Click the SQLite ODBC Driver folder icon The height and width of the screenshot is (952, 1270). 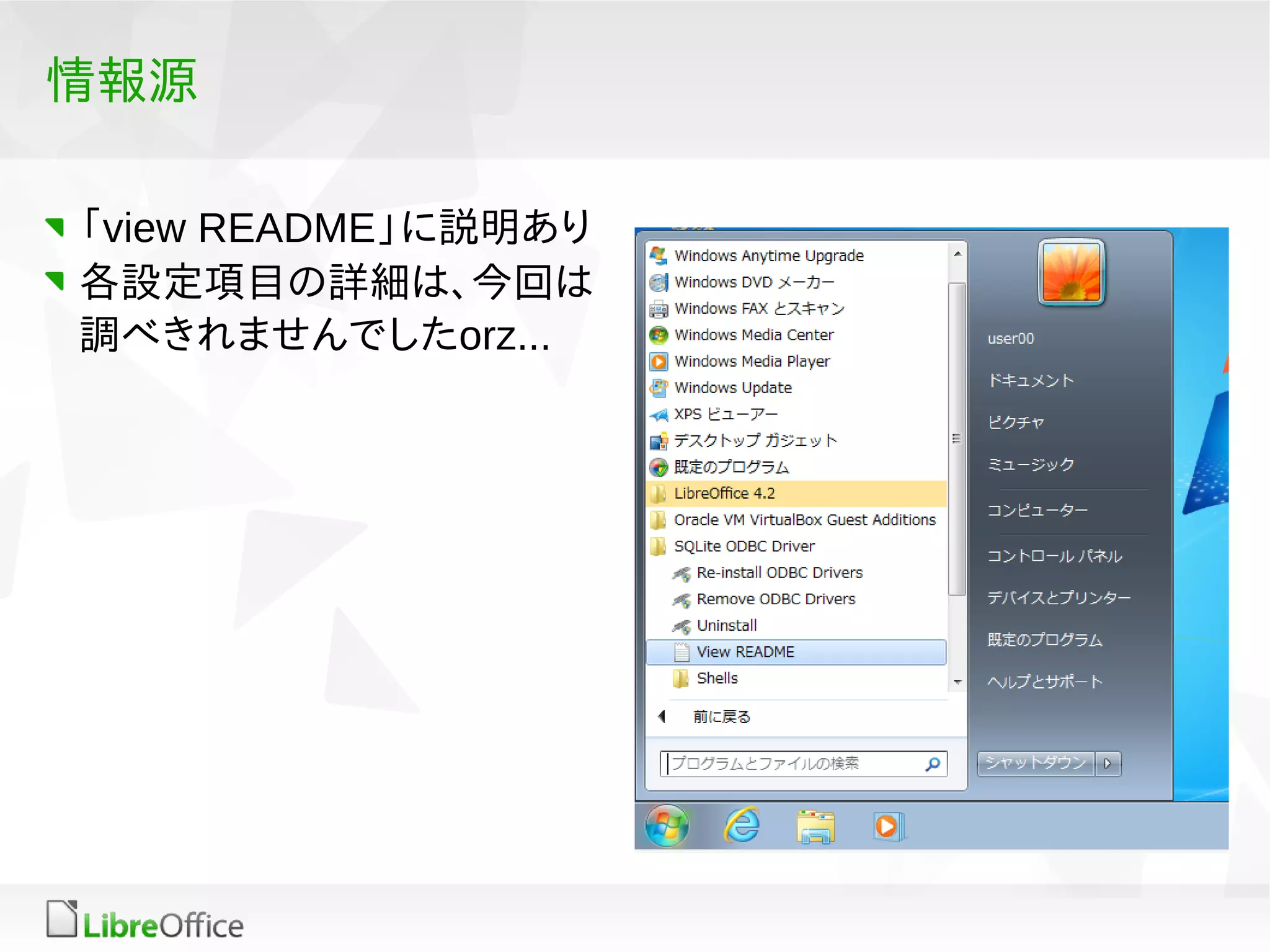click(x=658, y=546)
